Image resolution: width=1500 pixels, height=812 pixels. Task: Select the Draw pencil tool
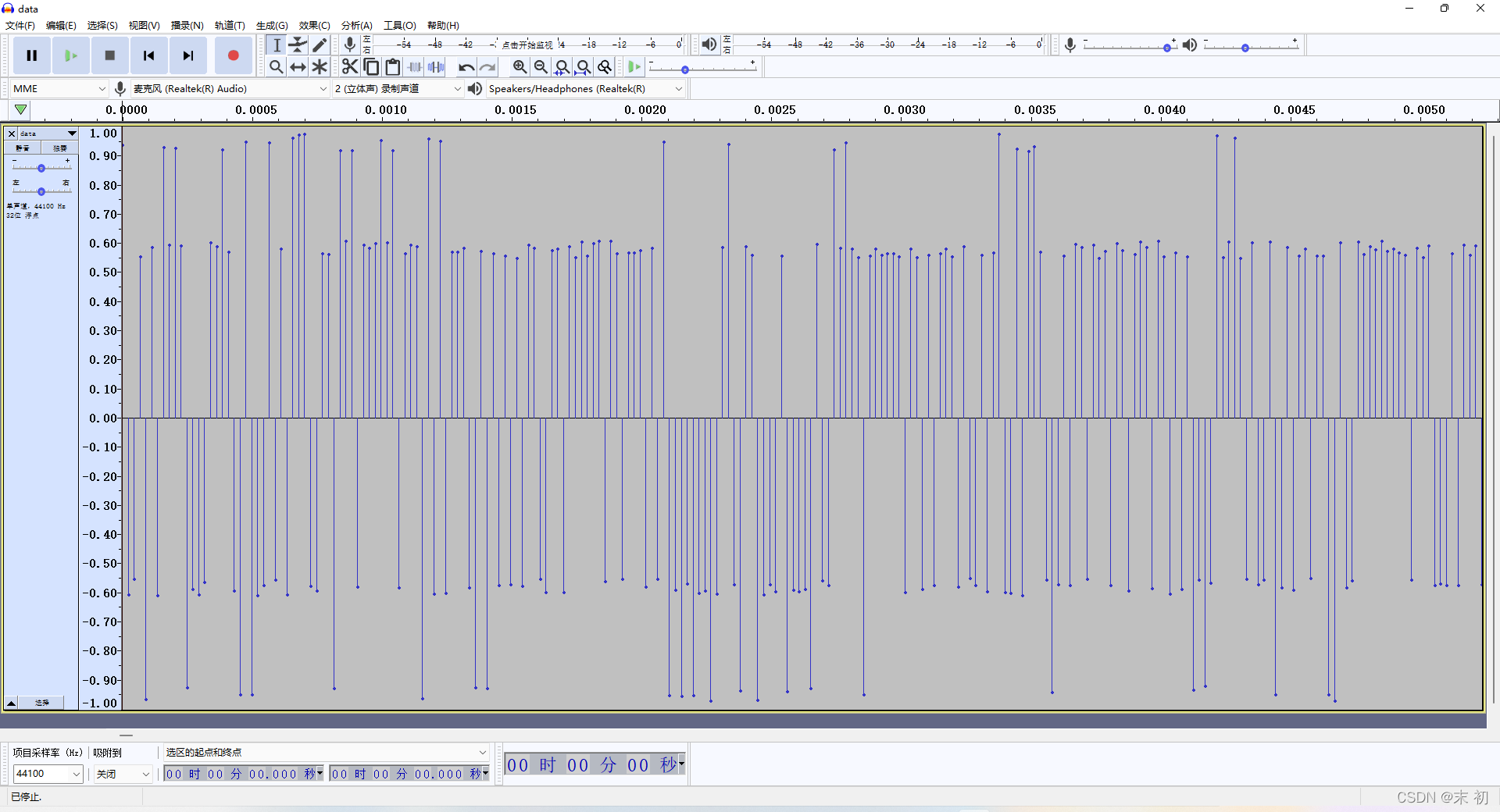320,45
